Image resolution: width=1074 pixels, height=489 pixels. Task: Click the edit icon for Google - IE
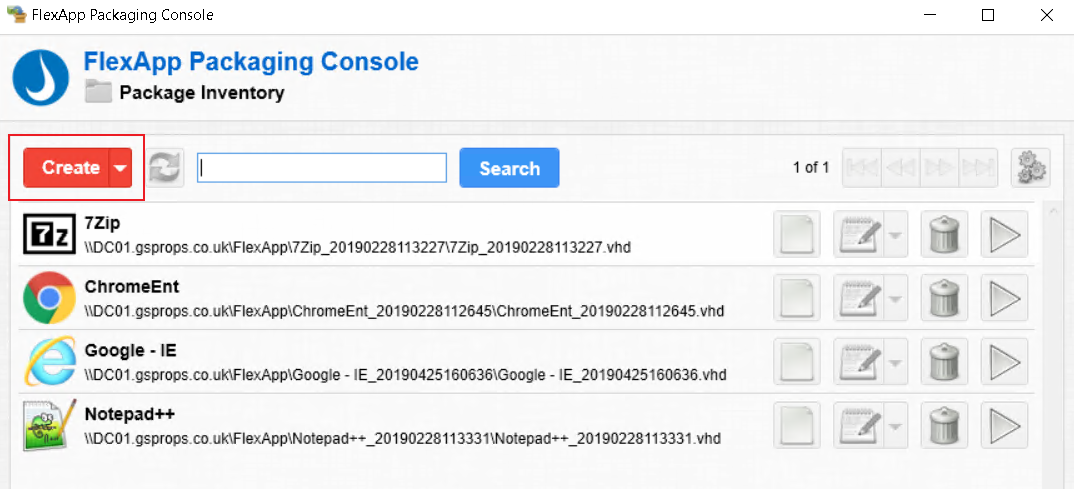[x=856, y=362]
